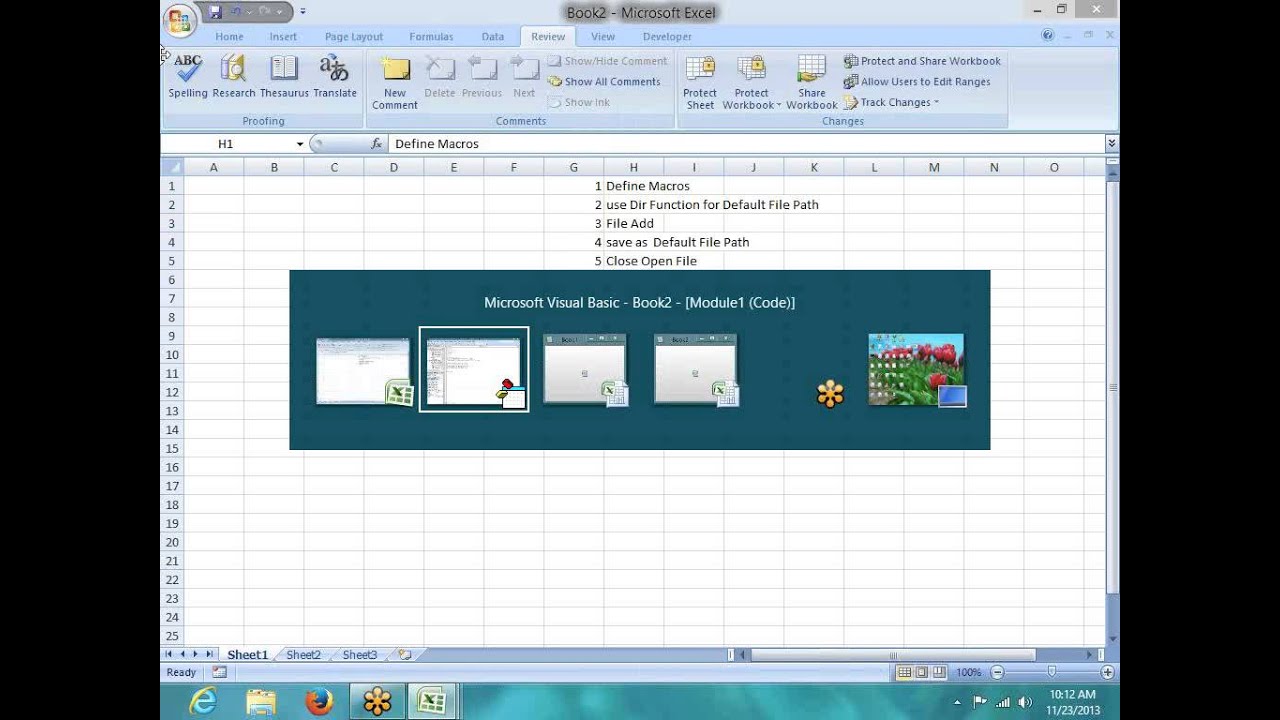
Task: Insert a New Comment
Action: (395, 82)
